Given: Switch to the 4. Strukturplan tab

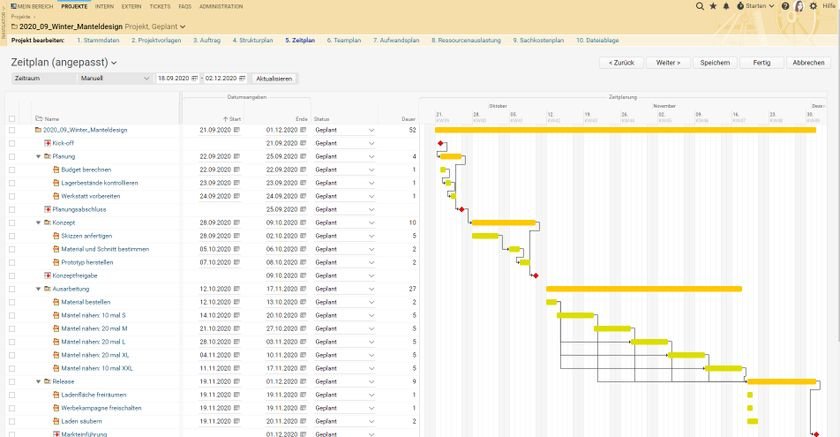Looking at the screenshot, I should coord(253,40).
